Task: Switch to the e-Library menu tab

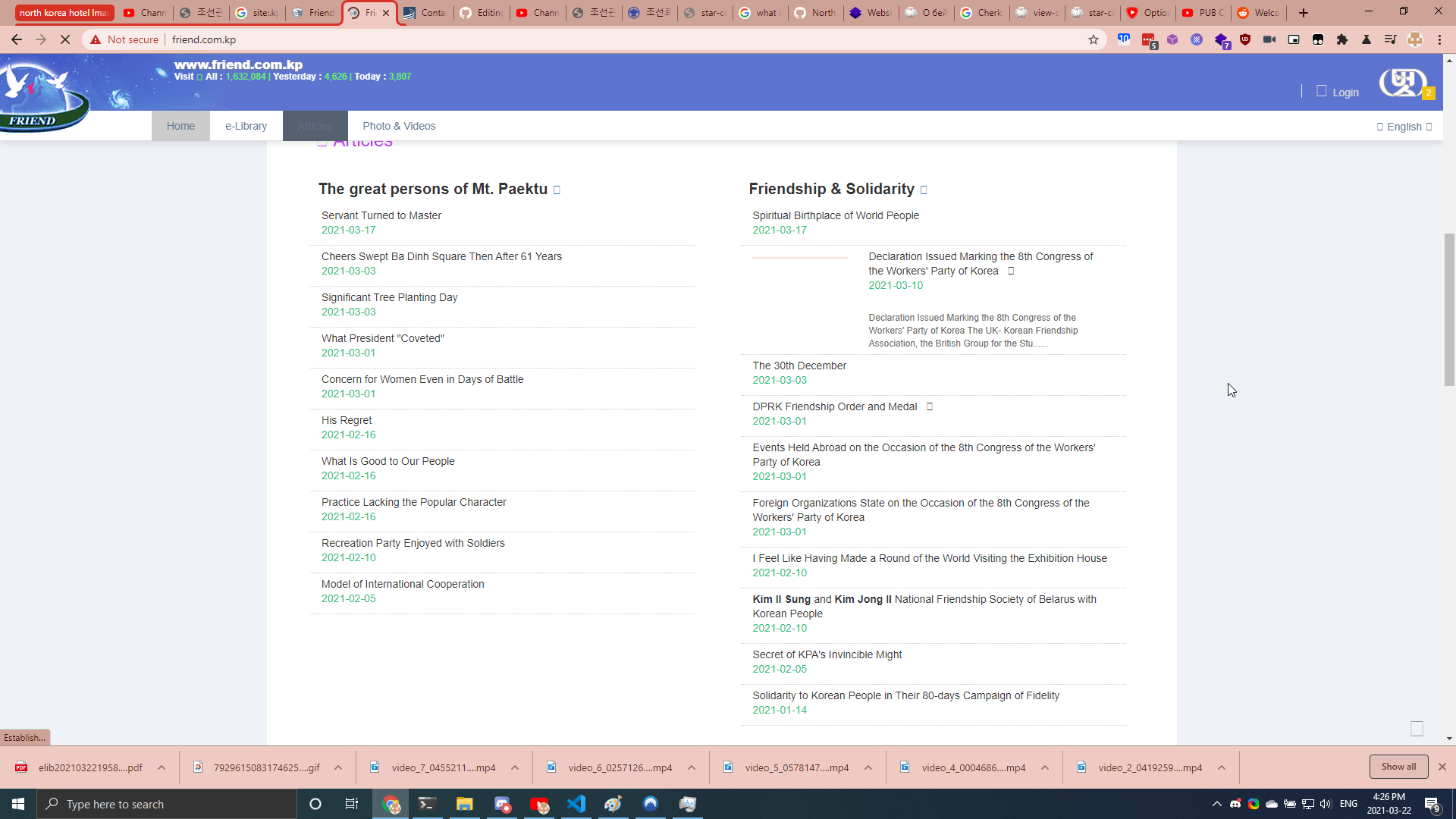Action: pyautogui.click(x=246, y=126)
